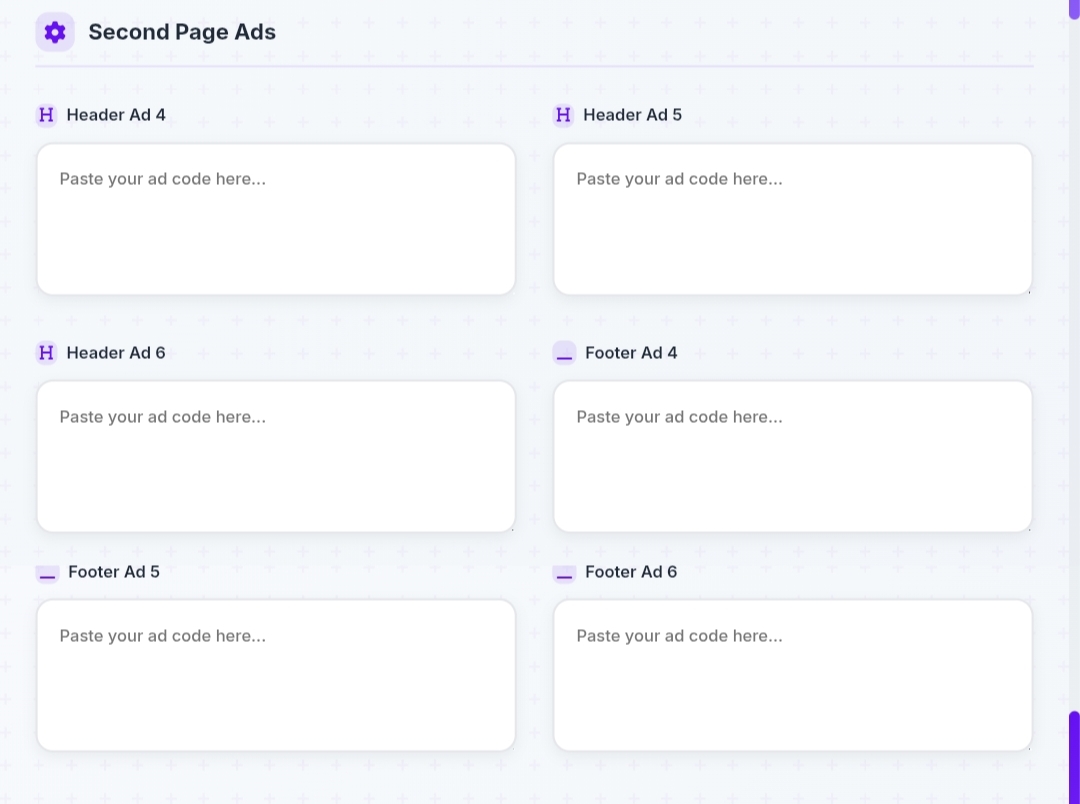The width and height of the screenshot is (1080, 804).
Task: Click the Footer Ad 6 label text
Action: [631, 572]
